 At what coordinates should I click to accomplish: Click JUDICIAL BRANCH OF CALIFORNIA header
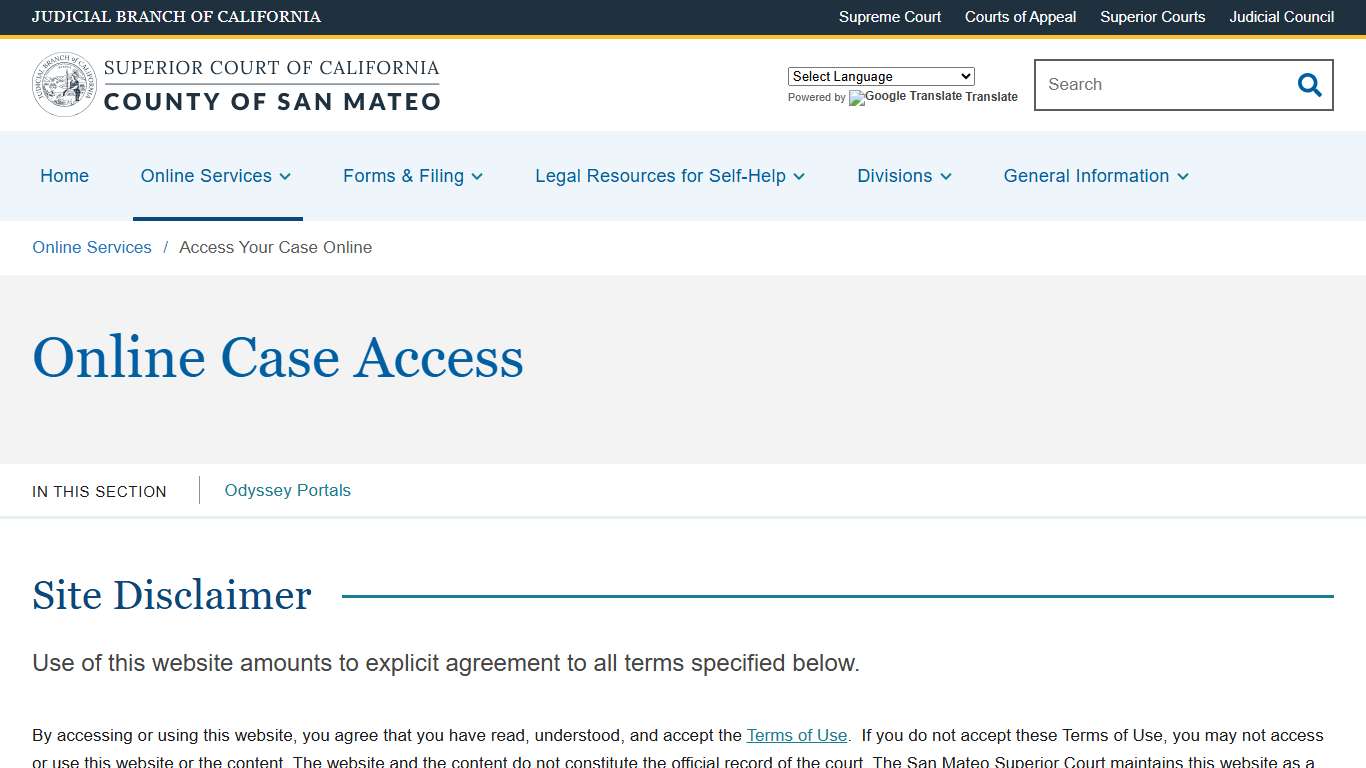click(176, 17)
